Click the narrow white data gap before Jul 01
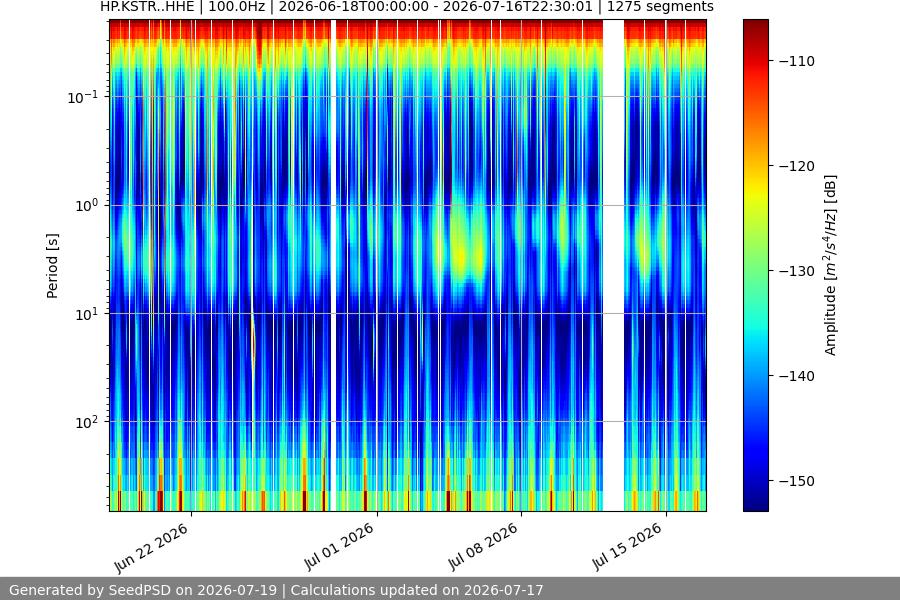 [x=333, y=265]
